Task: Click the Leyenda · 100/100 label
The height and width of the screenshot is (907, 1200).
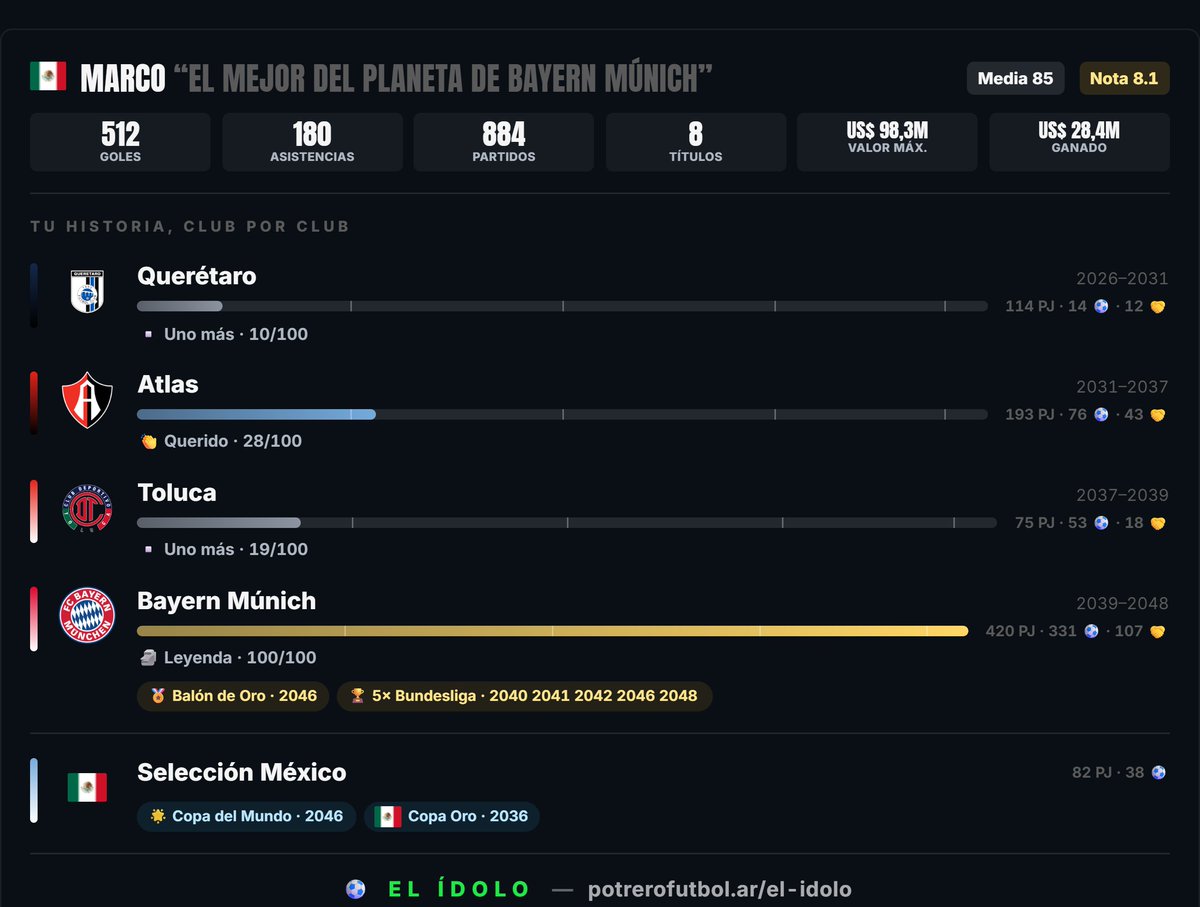Action: 240,657
